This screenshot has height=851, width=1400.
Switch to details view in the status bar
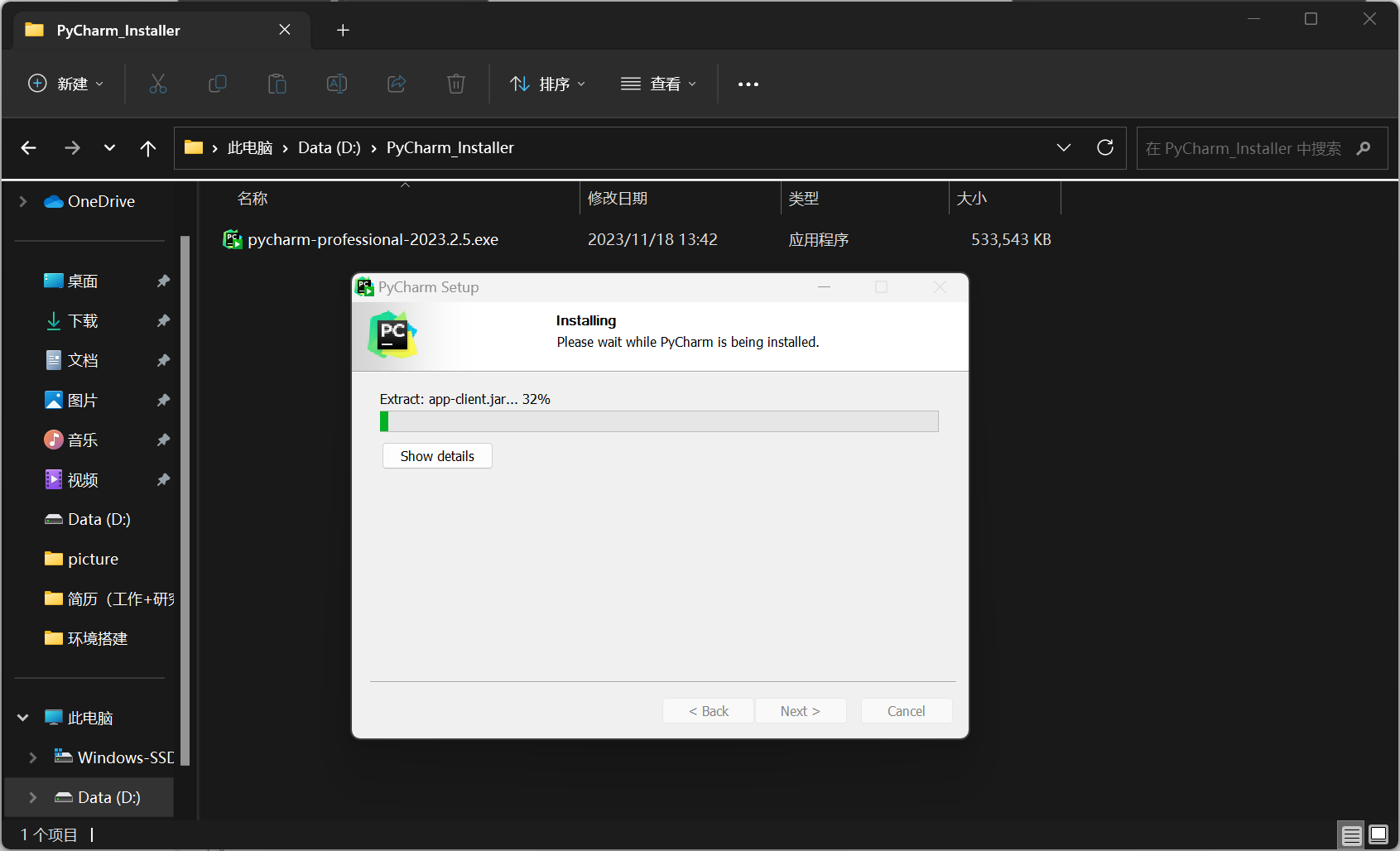1350,834
